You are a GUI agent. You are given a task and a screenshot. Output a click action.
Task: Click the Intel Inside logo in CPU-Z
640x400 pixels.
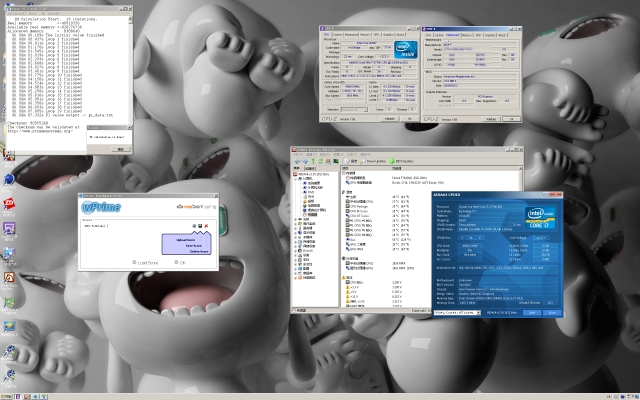[x=406, y=49]
